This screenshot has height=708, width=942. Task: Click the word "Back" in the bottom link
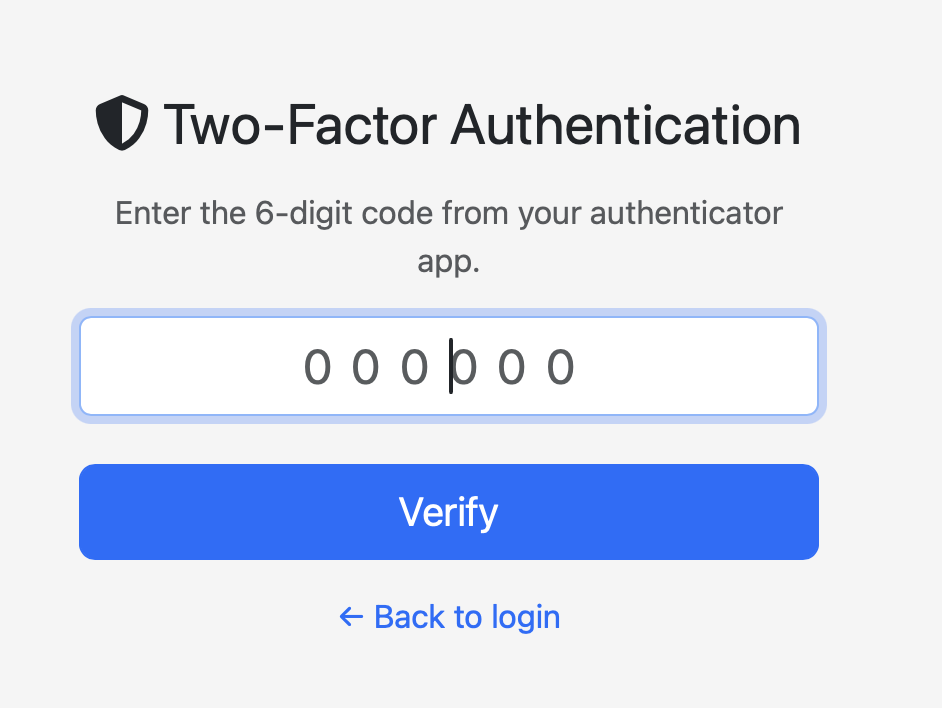pyautogui.click(x=409, y=617)
